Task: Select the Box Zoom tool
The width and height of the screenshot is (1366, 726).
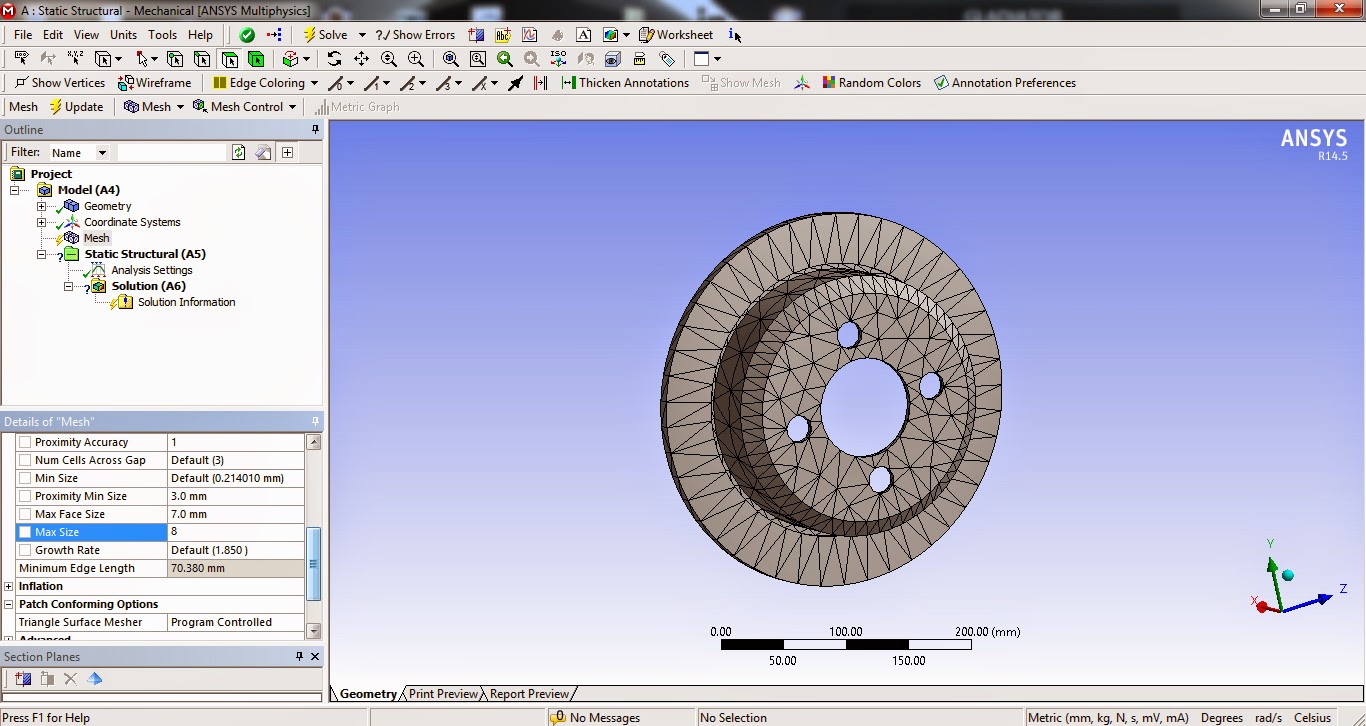Action: (478, 58)
